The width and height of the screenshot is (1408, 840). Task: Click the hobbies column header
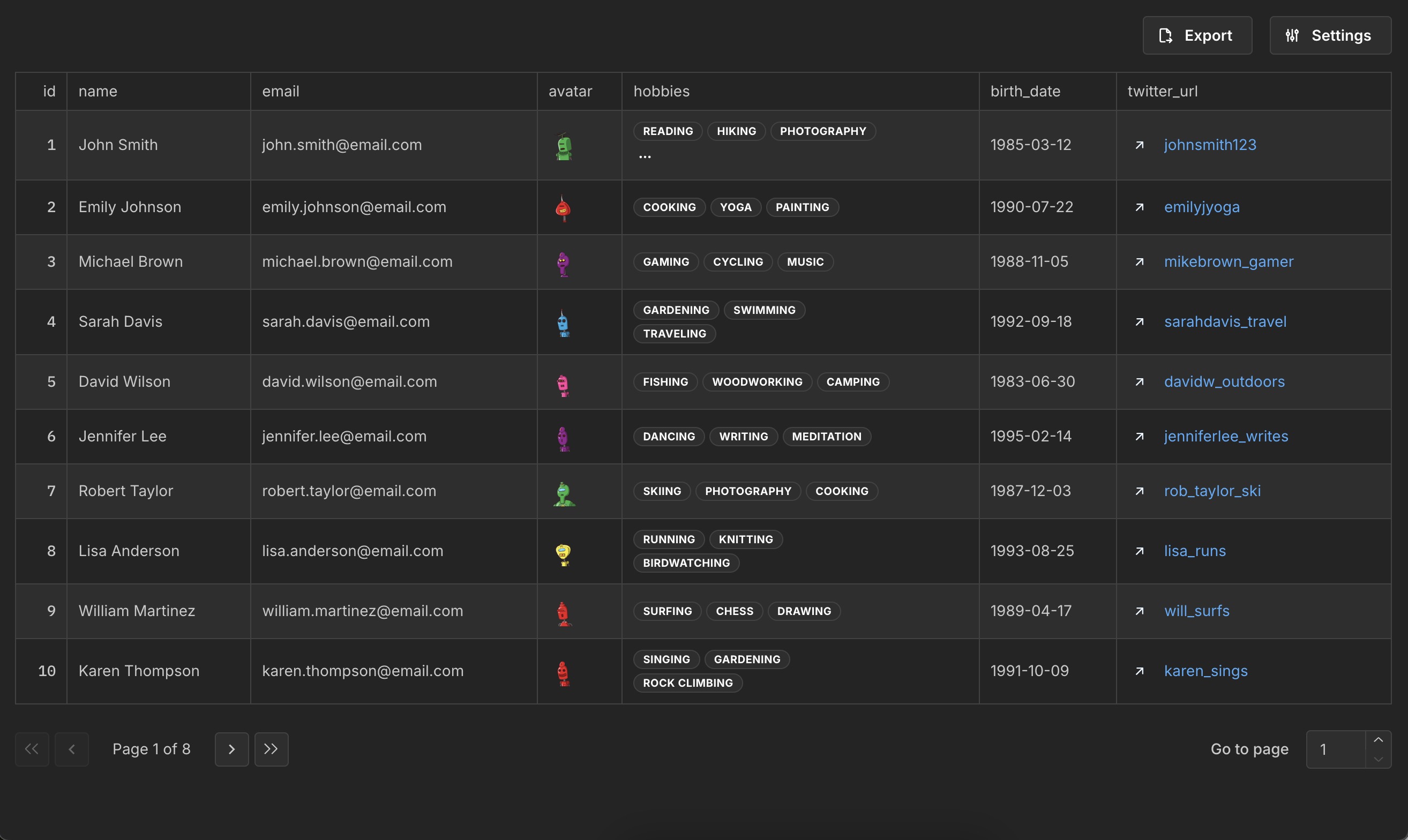click(661, 91)
